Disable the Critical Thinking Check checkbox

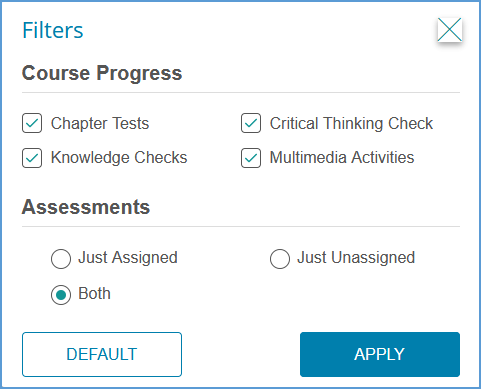(x=251, y=123)
